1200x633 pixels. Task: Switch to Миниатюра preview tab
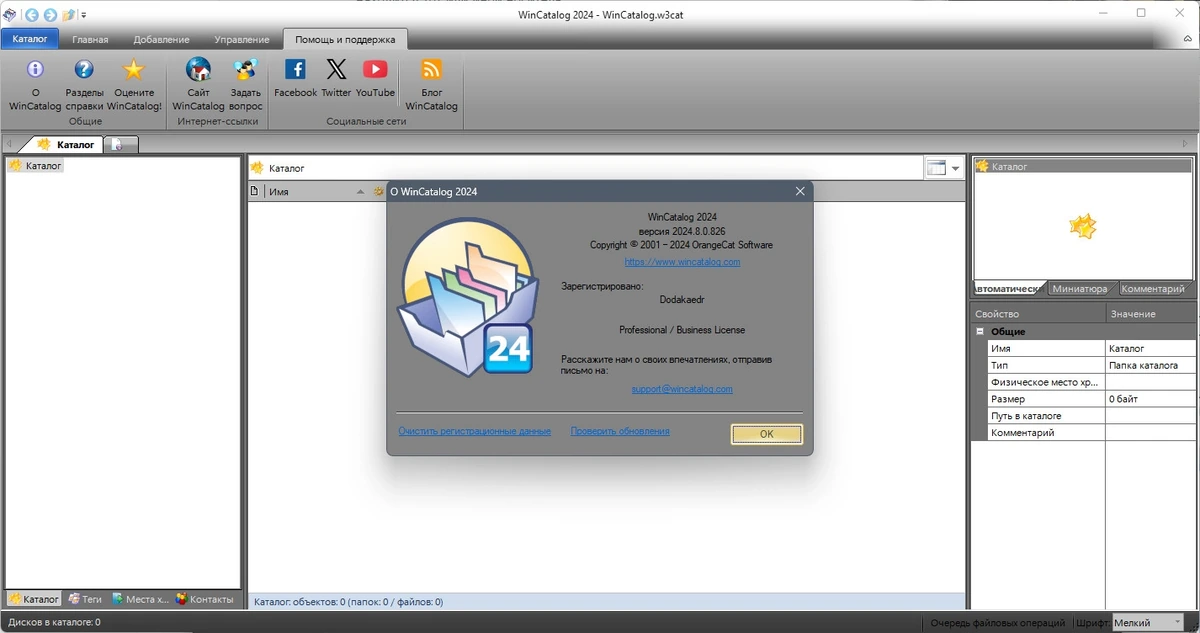tap(1079, 289)
